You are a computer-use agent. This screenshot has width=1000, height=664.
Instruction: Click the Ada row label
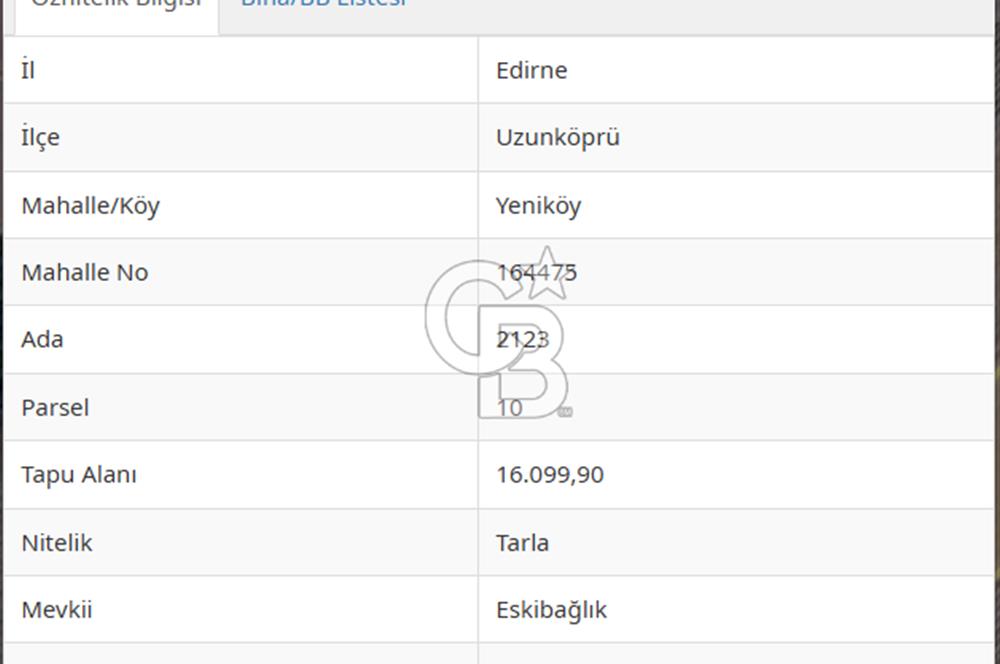[40, 340]
